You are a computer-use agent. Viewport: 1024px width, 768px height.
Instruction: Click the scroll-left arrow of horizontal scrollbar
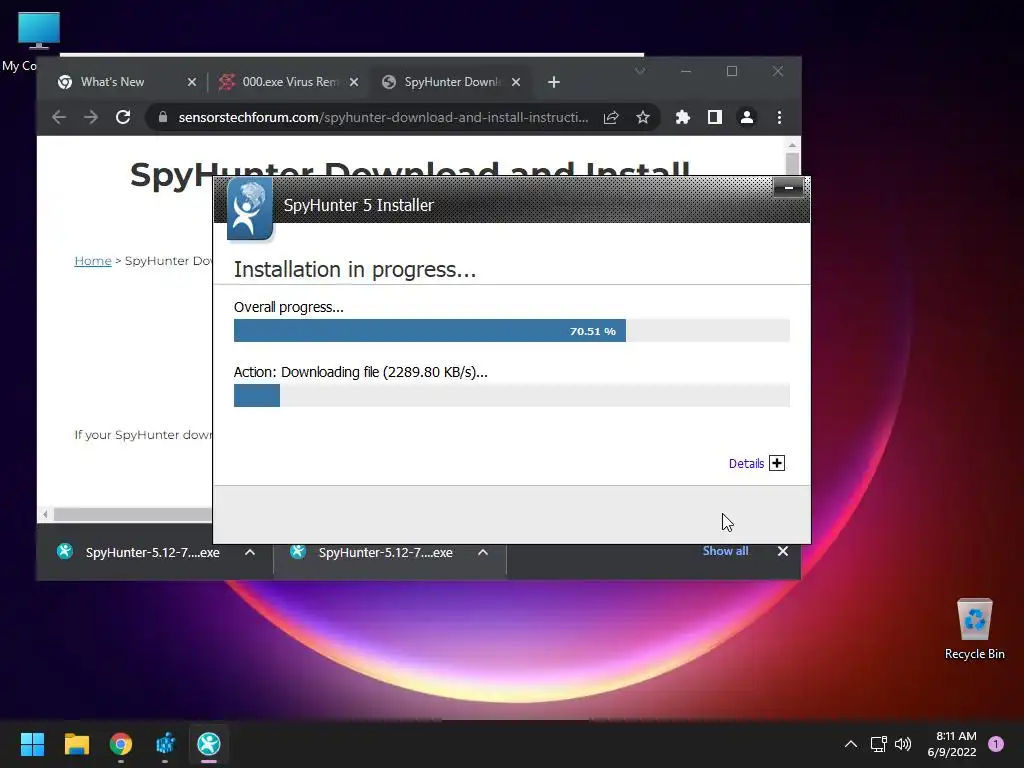point(45,515)
